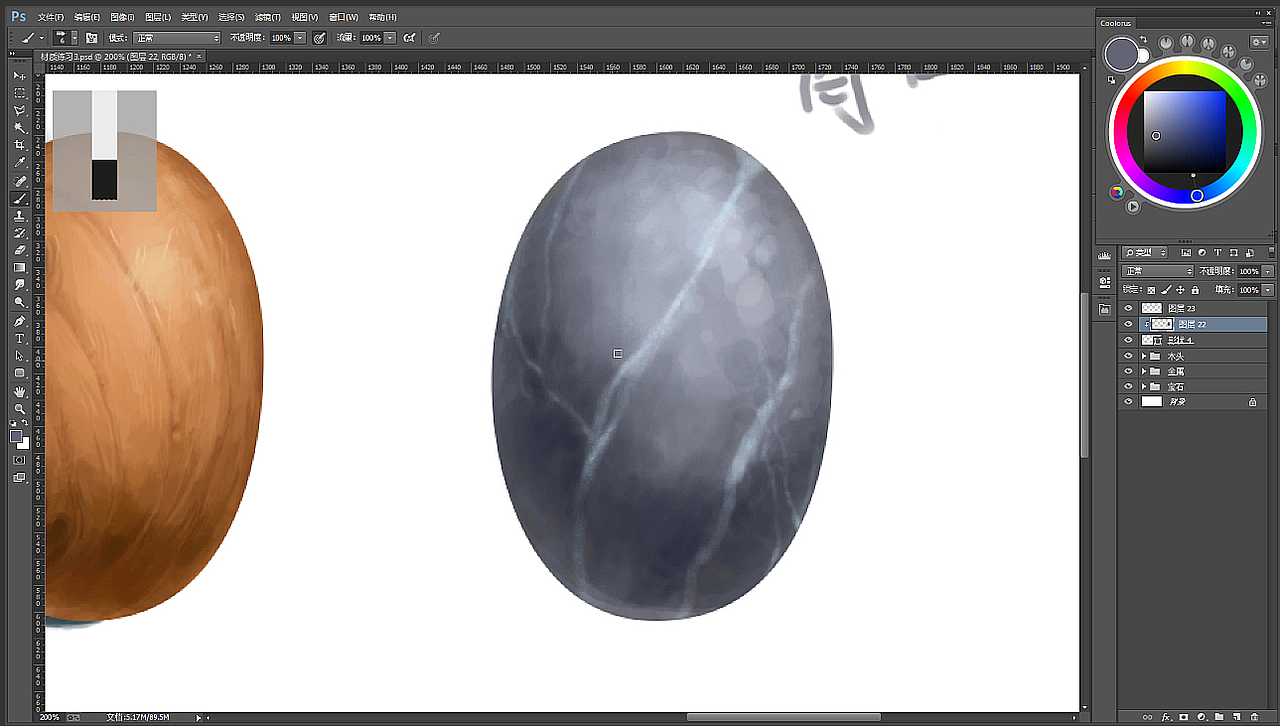Open the Coolorus settings gear button
1280x726 pixels.
pyautogui.click(x=1259, y=42)
